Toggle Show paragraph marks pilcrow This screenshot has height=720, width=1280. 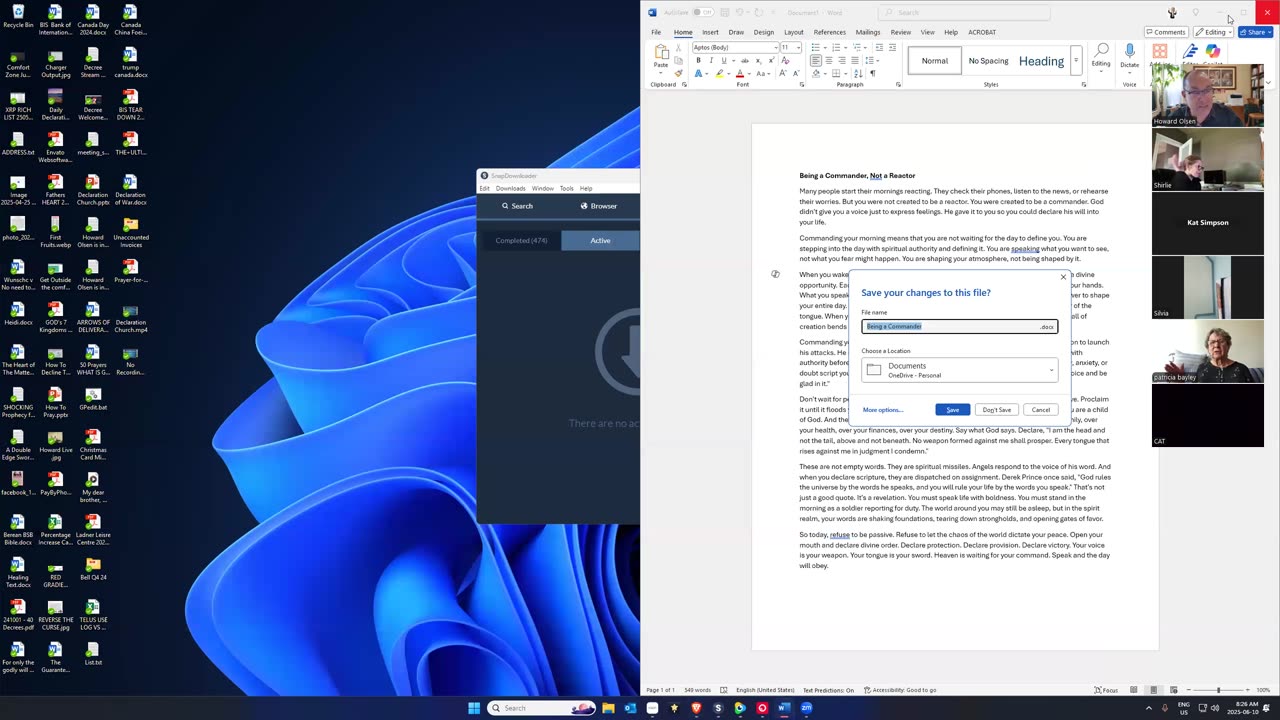point(873,73)
